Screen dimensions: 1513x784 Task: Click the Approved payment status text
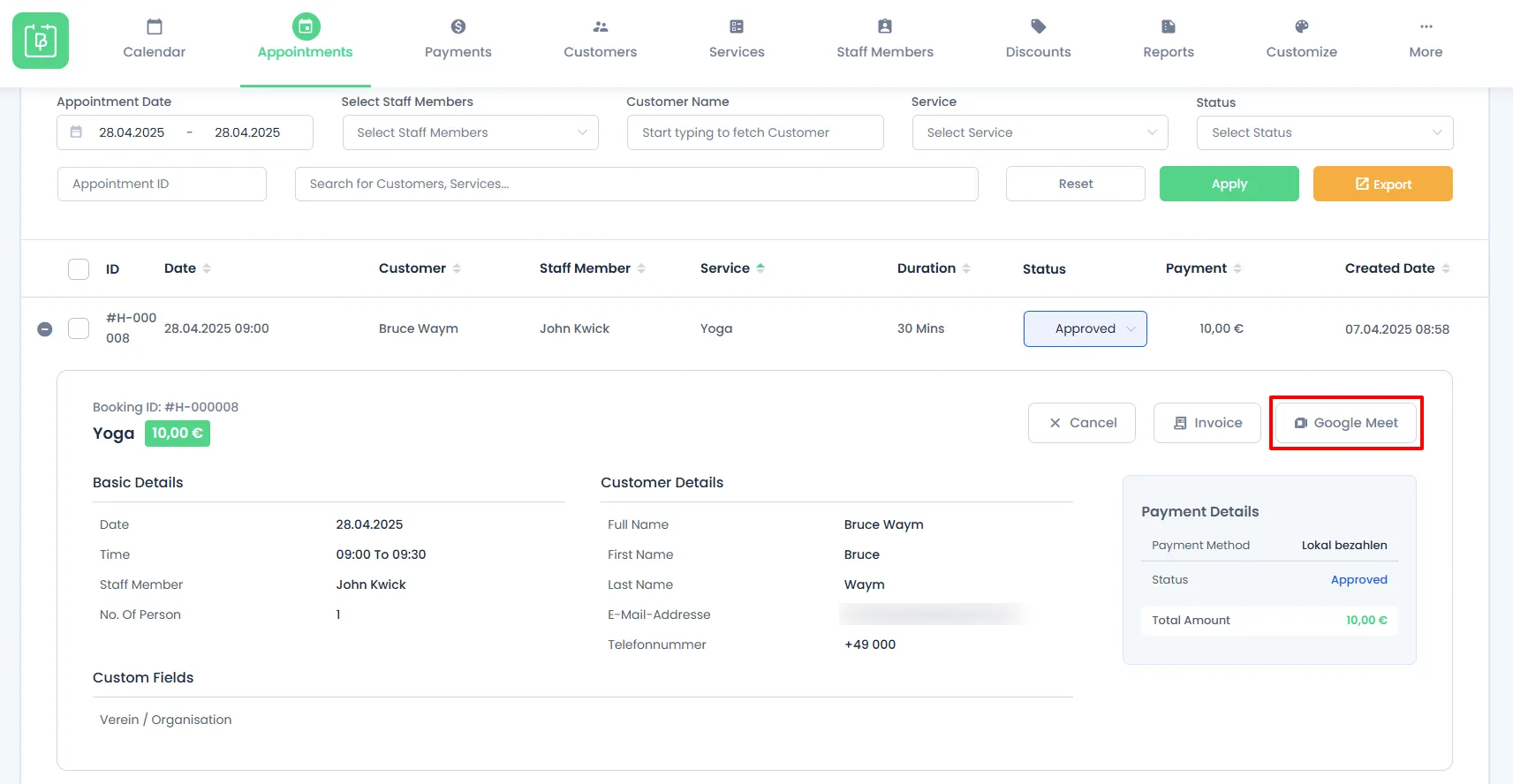coord(1359,580)
